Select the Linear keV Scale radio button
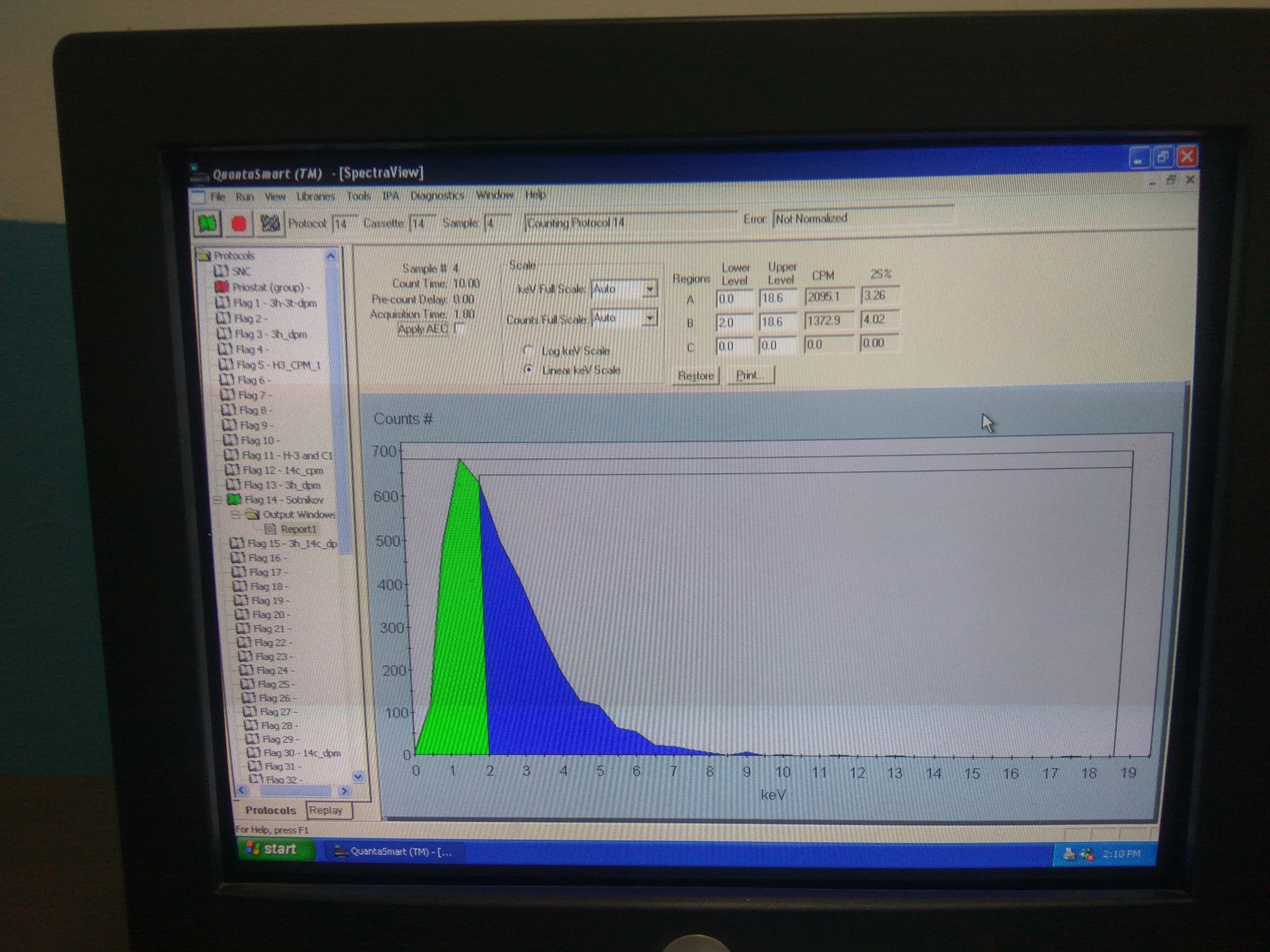The image size is (1270, 952). (x=528, y=370)
